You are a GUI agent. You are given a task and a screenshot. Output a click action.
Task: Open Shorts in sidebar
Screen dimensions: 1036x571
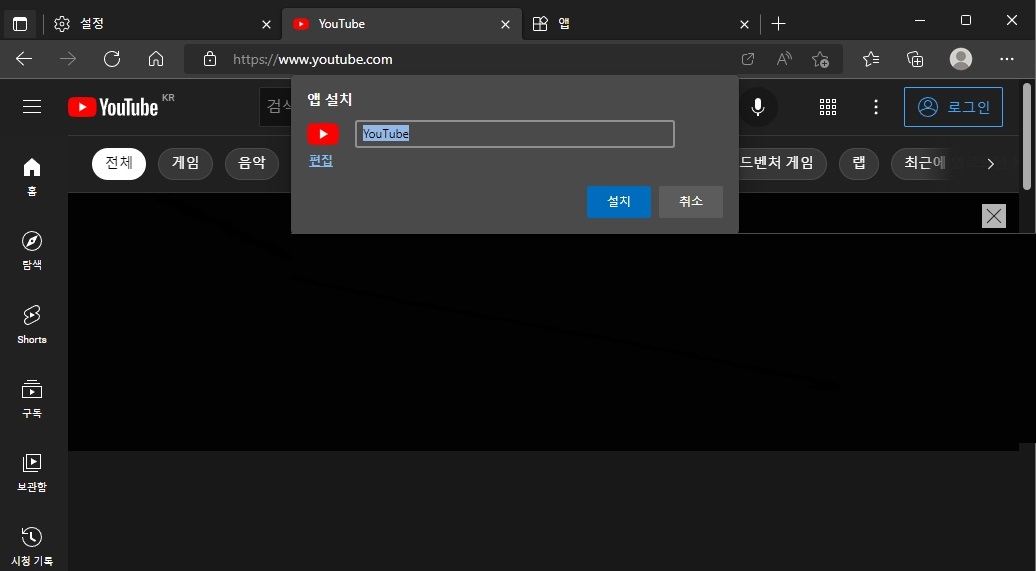[x=32, y=324]
